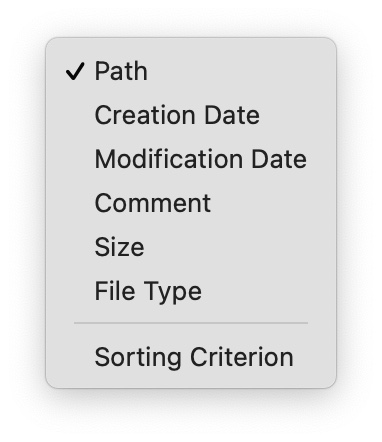Enable sorting by Modification Date
This screenshot has width=382, height=442.
click(x=191, y=159)
